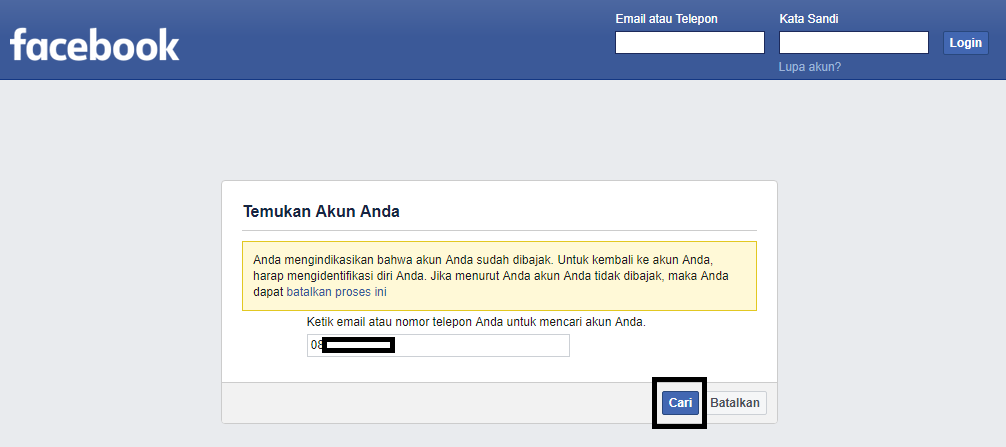Click the facebook logo in header
Viewport: 1006px width, 447px height.
tap(94, 44)
